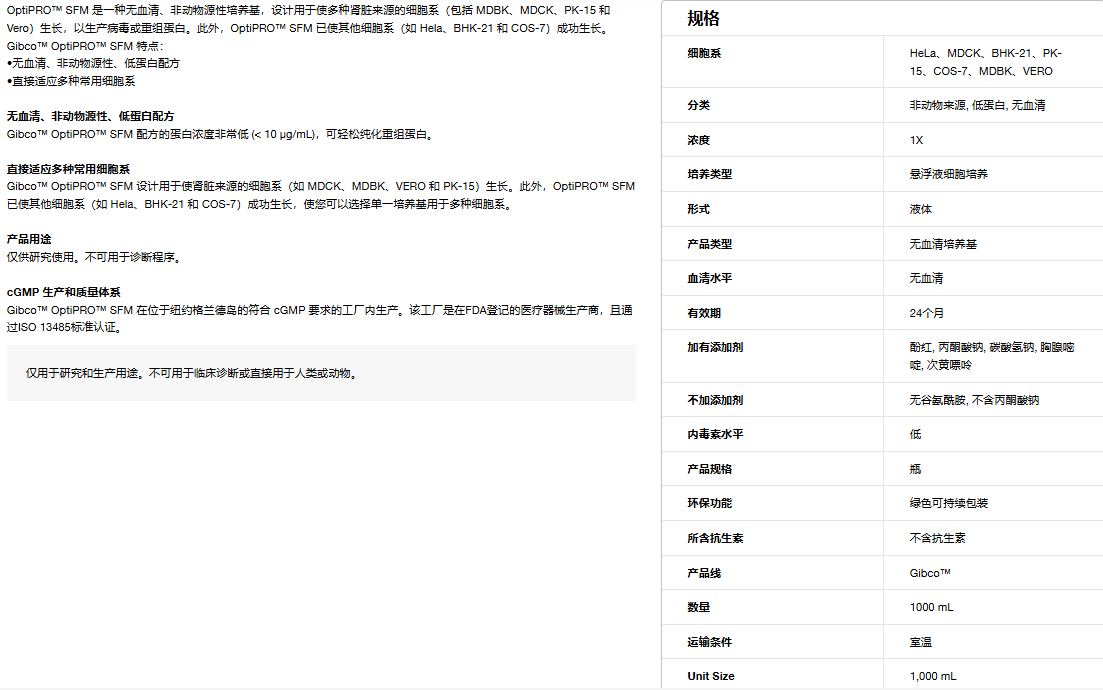Select the 数量 label
The height and width of the screenshot is (690, 1103).
pyautogui.click(x=698, y=608)
